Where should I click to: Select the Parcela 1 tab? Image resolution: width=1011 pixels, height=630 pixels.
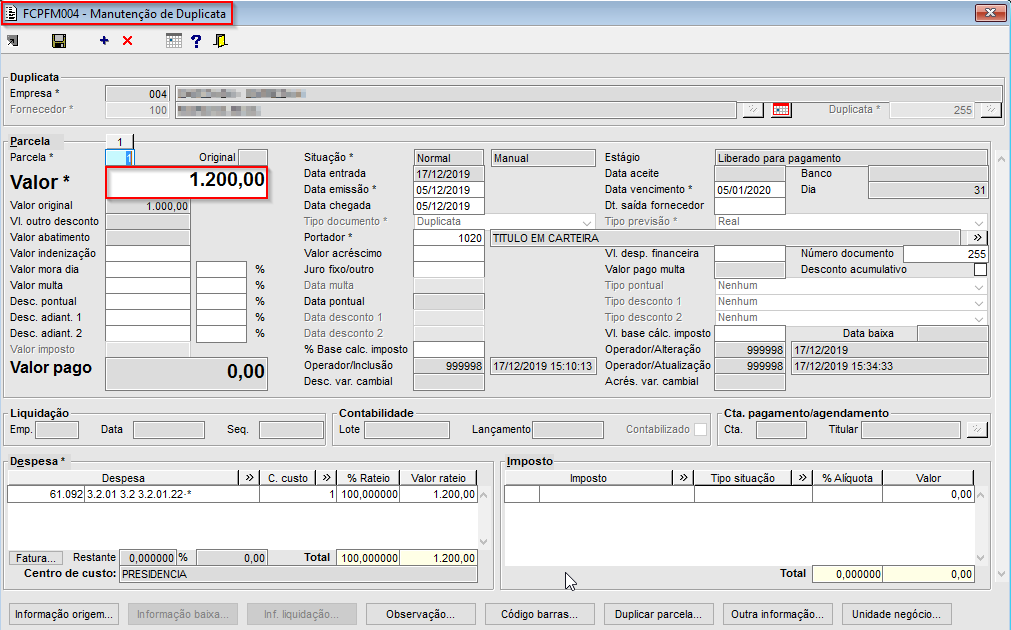pos(120,141)
